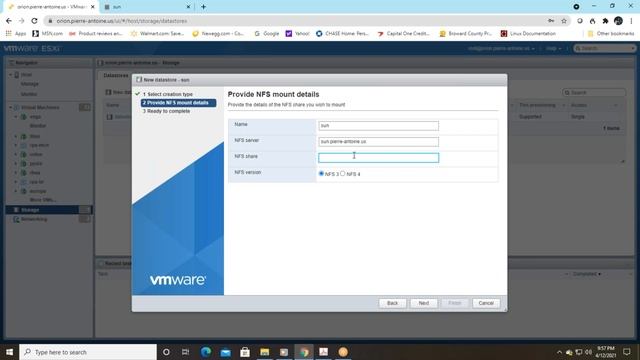
Task: Open the Chrome extensions puzzle icon
Action: (606, 21)
